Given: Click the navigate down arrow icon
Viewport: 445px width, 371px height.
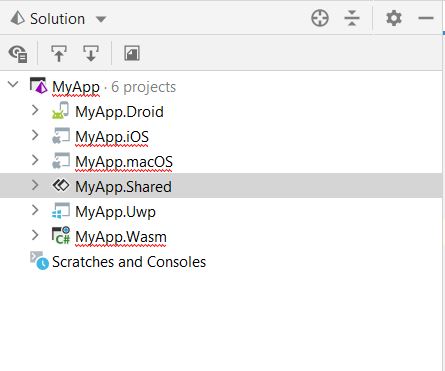Looking at the screenshot, I should click(91, 53).
